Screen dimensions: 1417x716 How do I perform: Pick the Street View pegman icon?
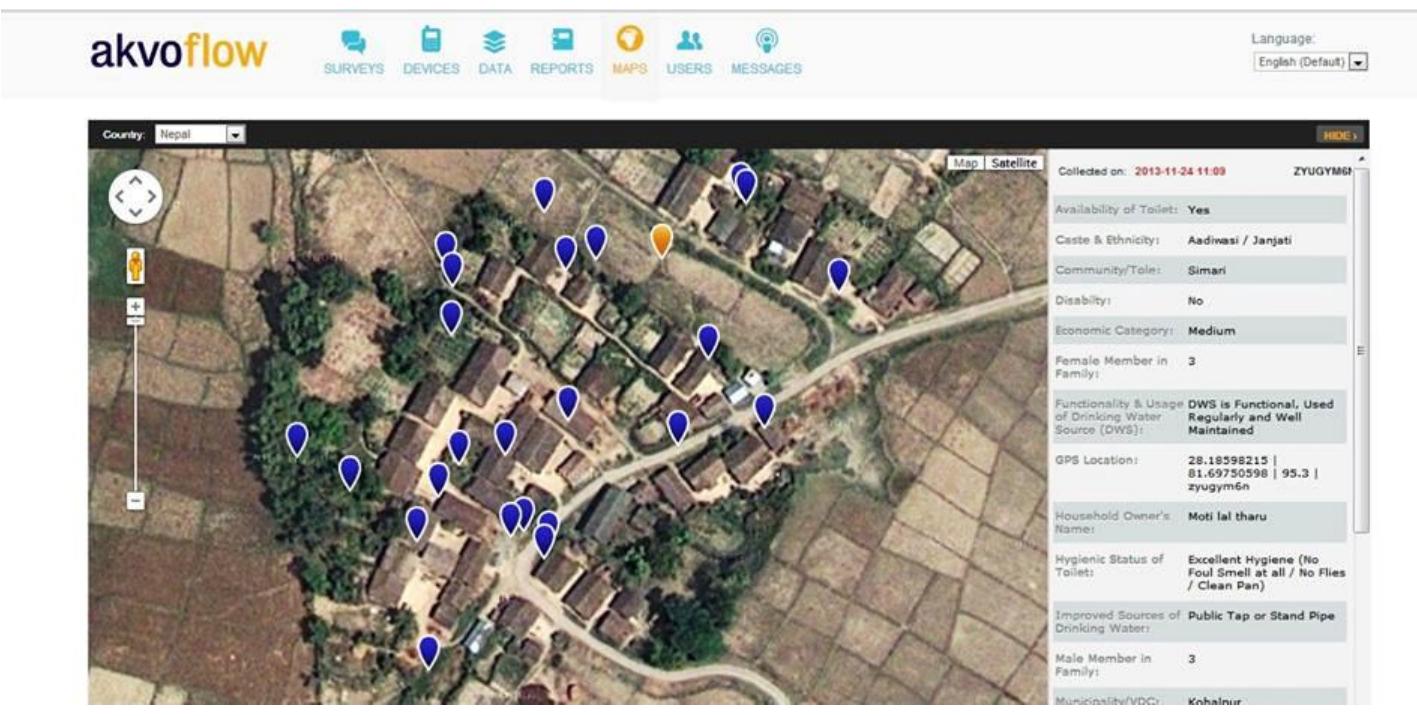click(x=135, y=267)
